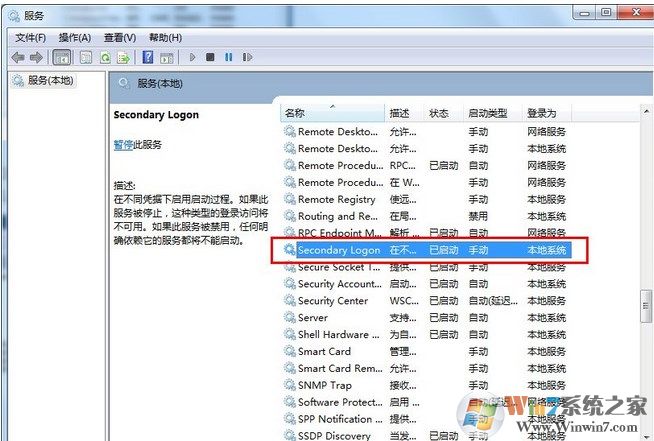This screenshot has width=654, height=441.
Task: Select the Shell Hardware ... service name
Action: click(339, 334)
